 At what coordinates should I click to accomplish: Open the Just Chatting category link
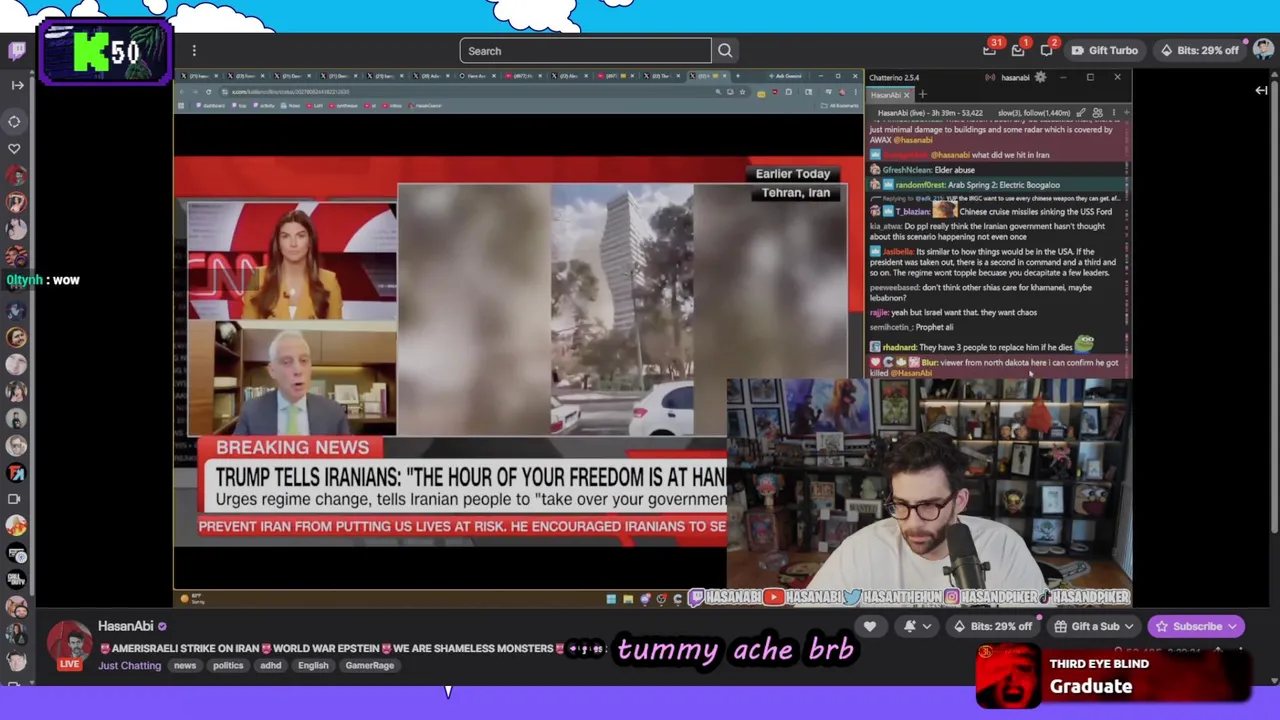(129, 665)
